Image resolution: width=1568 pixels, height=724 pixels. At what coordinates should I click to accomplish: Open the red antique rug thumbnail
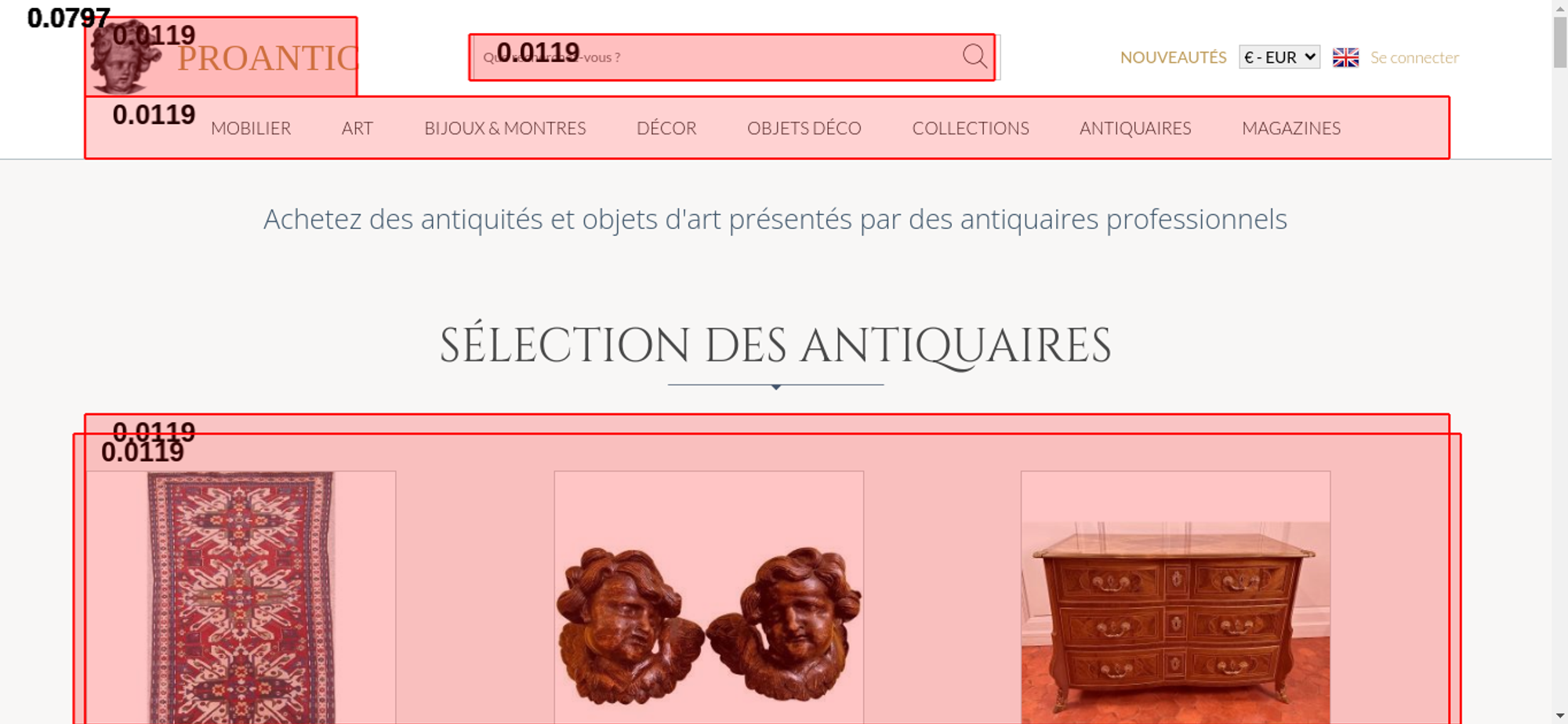(241, 598)
